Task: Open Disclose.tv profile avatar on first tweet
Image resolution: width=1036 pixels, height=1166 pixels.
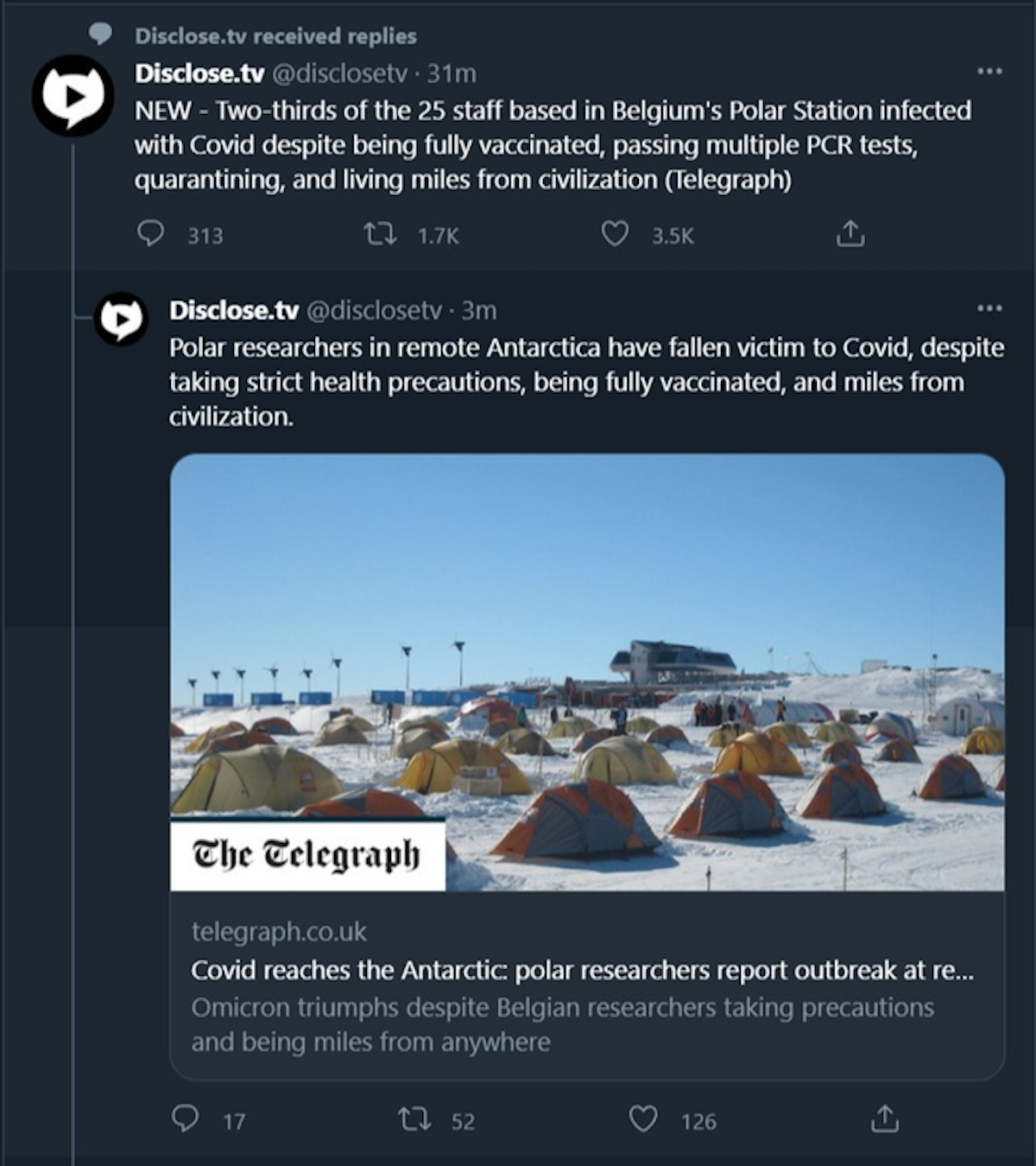Action: (x=73, y=94)
